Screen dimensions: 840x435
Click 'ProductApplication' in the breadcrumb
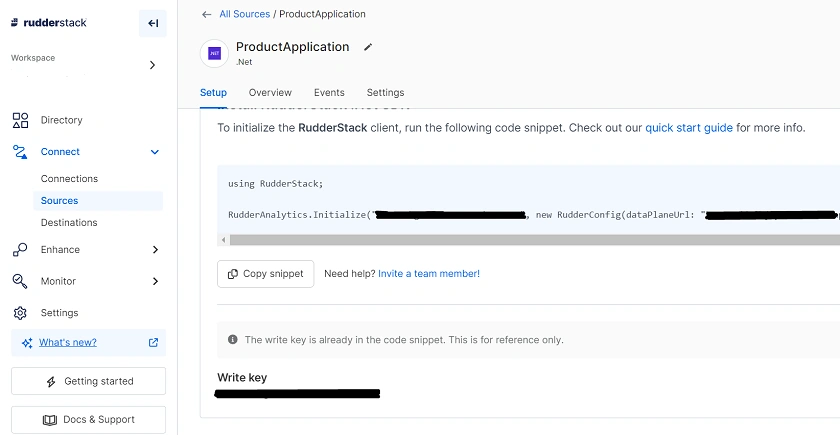(x=322, y=14)
